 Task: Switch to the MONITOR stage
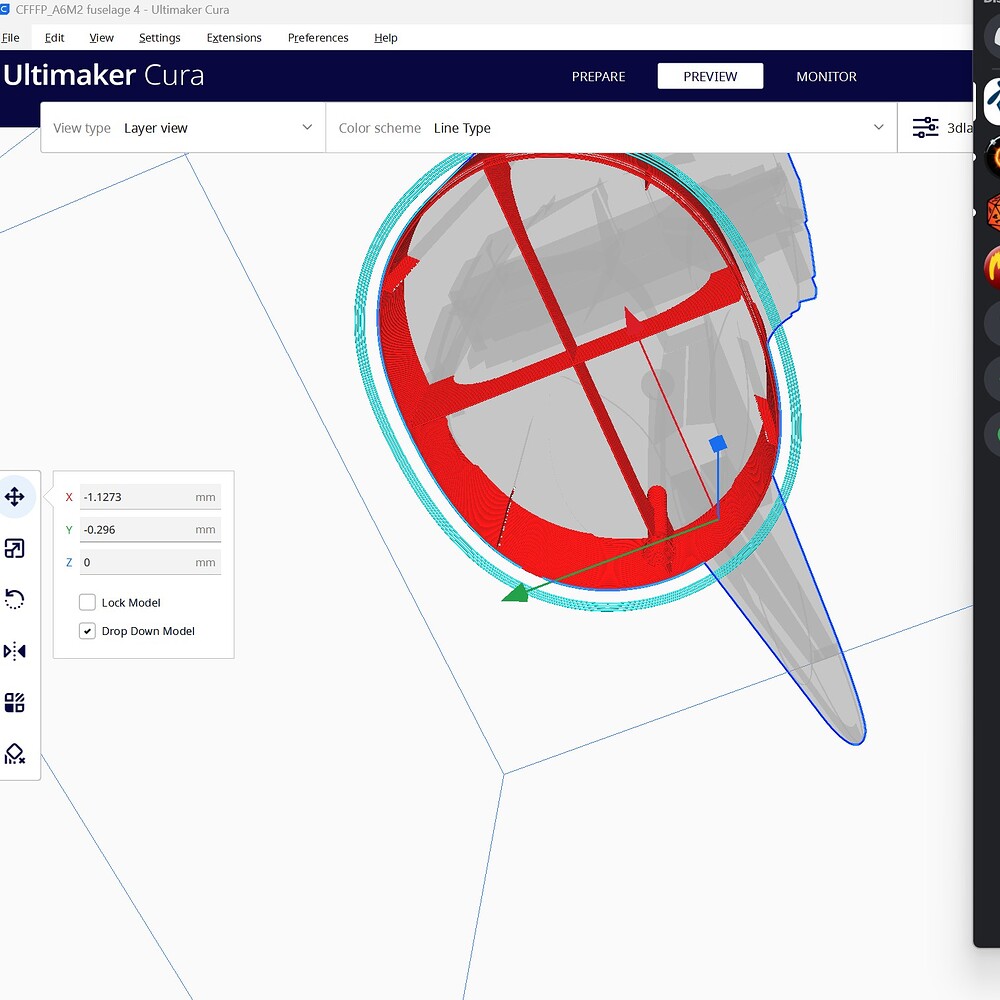pos(826,77)
